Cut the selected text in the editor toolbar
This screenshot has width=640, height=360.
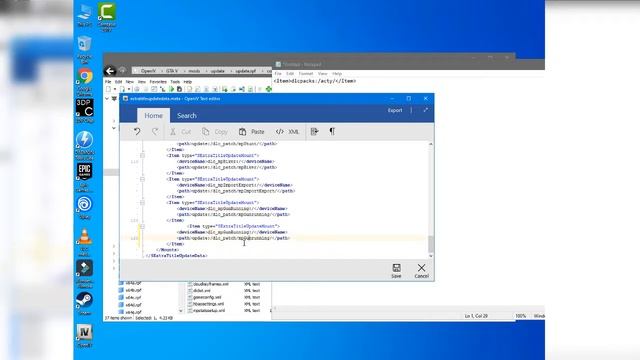click(x=180, y=132)
